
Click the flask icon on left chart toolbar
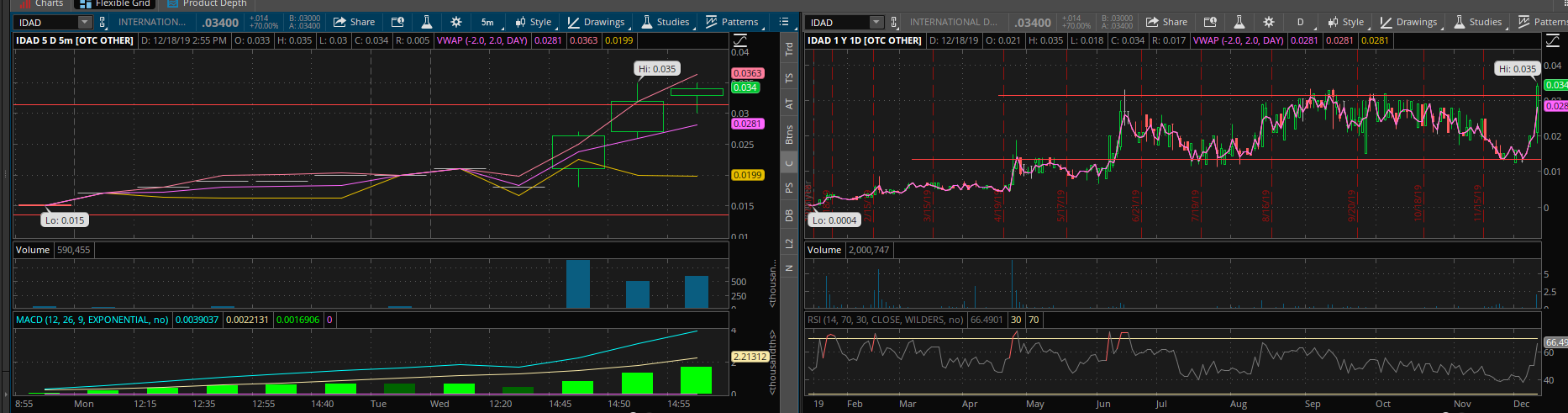click(x=427, y=22)
